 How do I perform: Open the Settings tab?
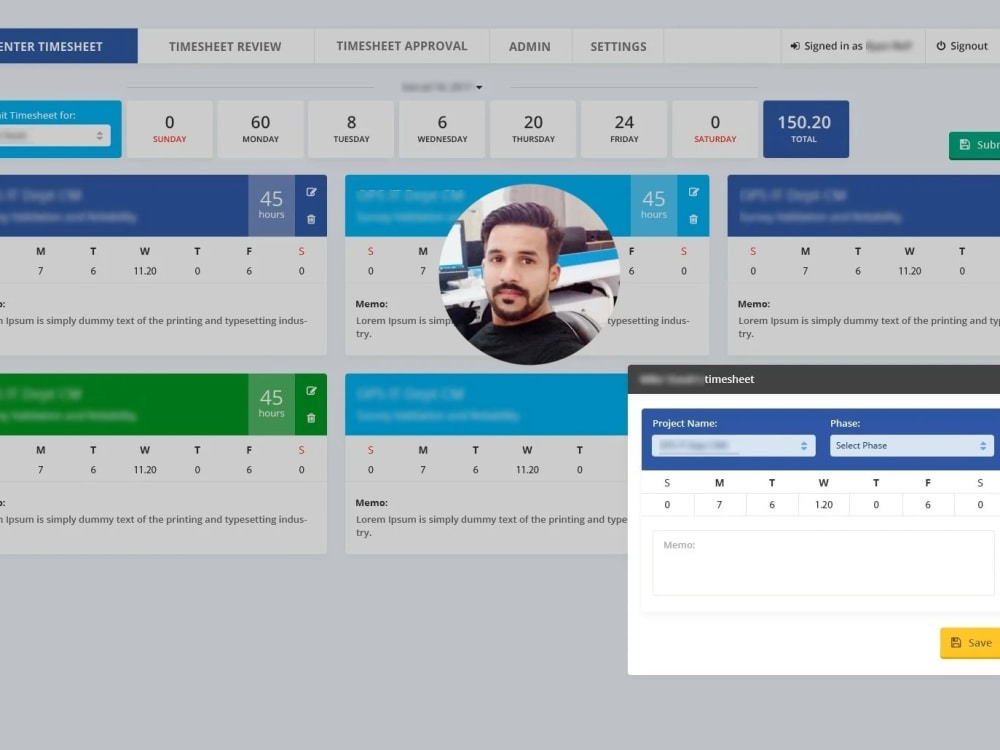pos(618,46)
